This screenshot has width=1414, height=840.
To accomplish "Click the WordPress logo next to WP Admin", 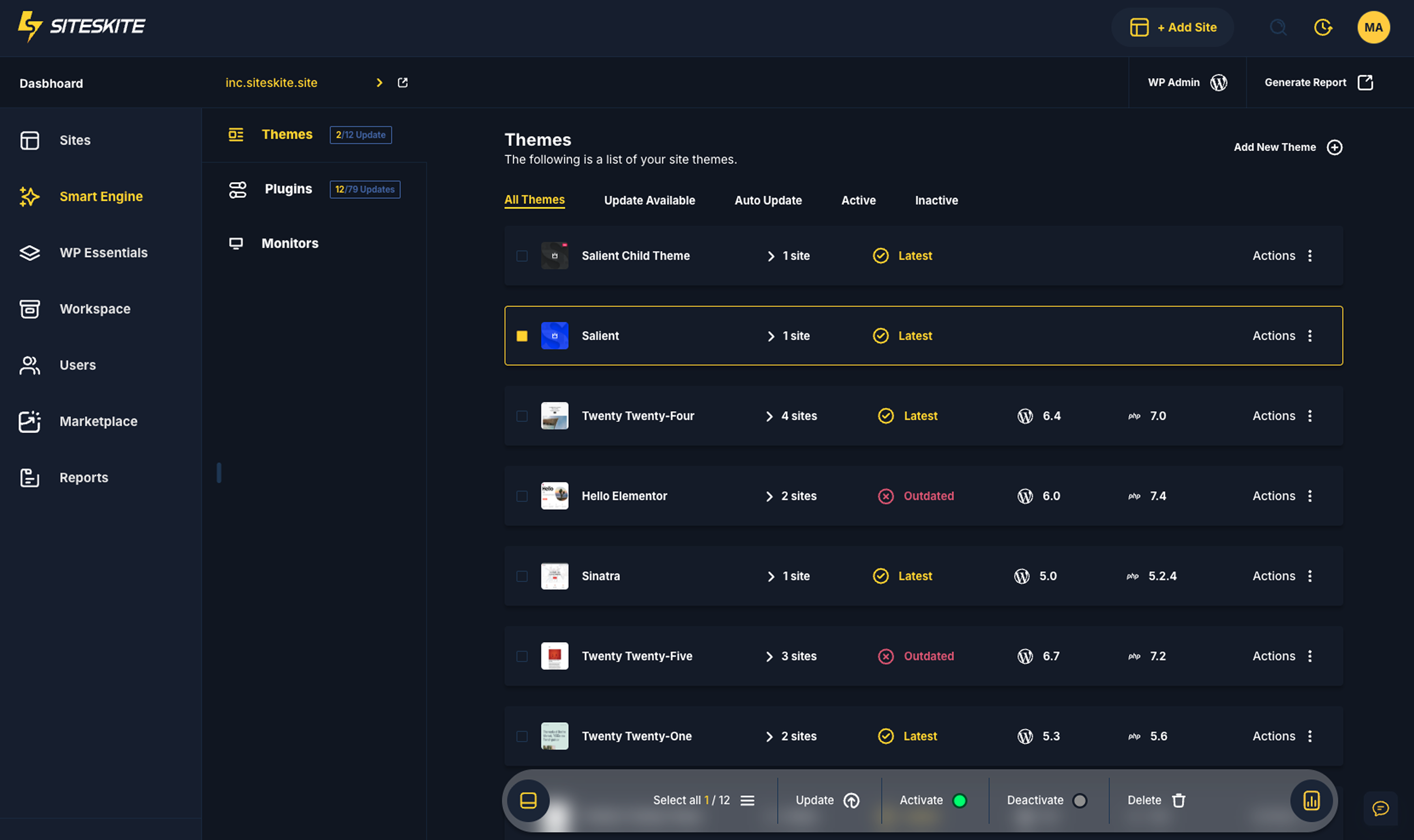I will click(x=1219, y=82).
